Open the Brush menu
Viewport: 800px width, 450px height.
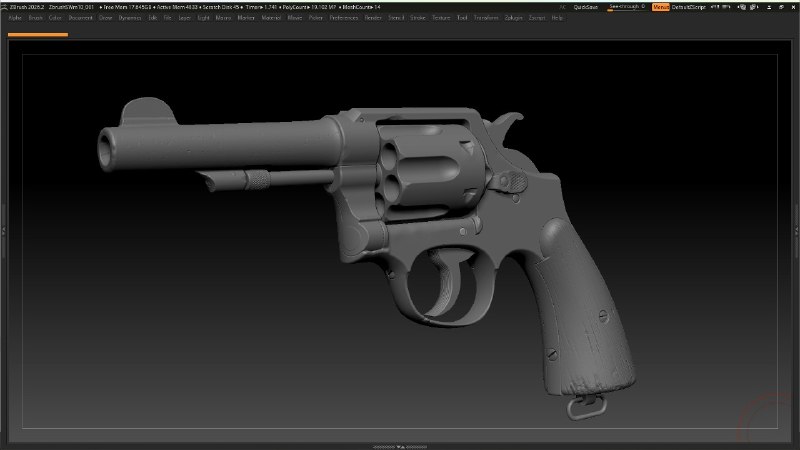coord(36,18)
